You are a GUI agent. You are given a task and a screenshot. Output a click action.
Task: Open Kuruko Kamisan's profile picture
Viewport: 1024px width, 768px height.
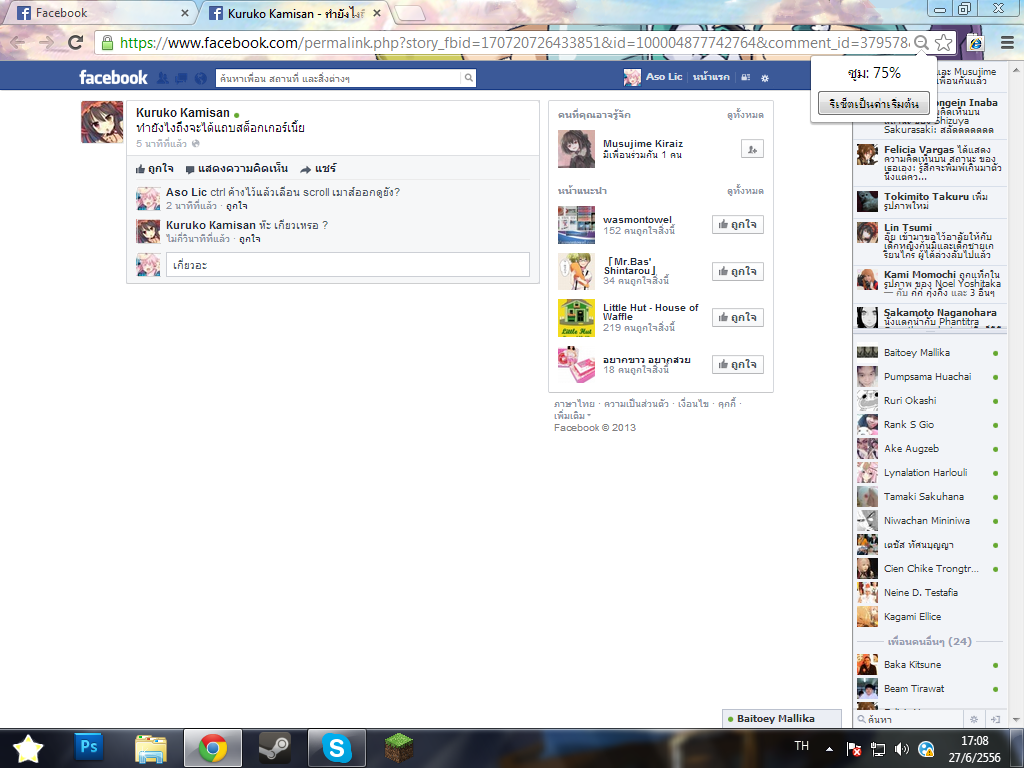pos(102,122)
